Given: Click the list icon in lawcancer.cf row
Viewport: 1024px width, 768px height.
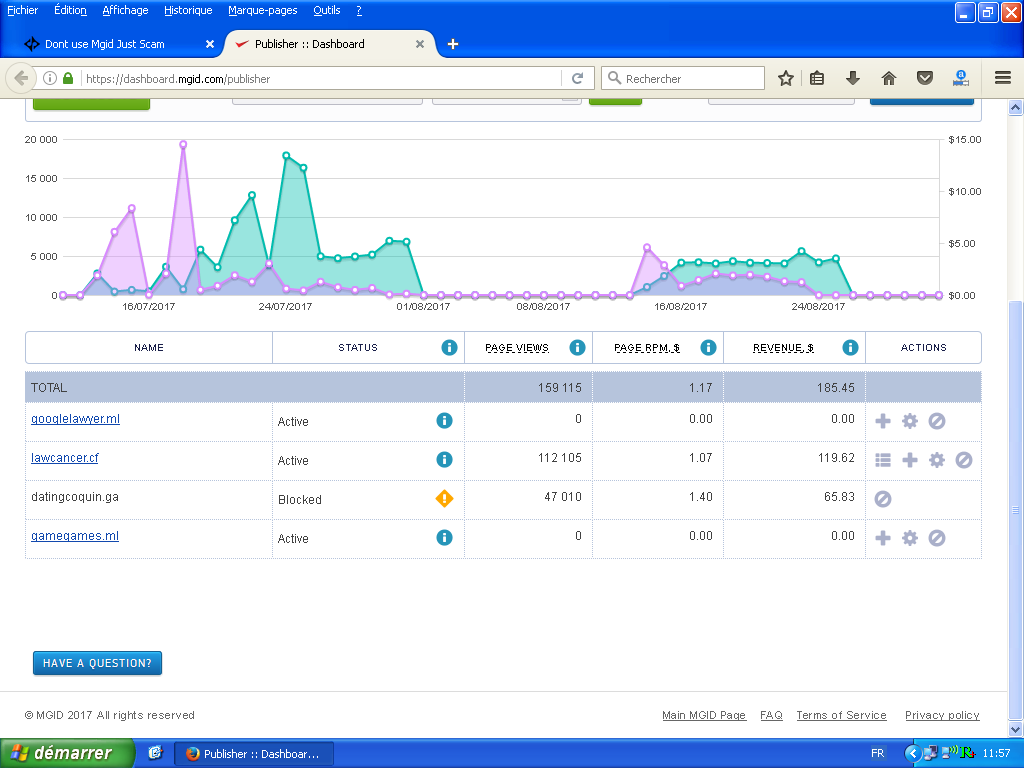Looking at the screenshot, I should click(x=883, y=460).
